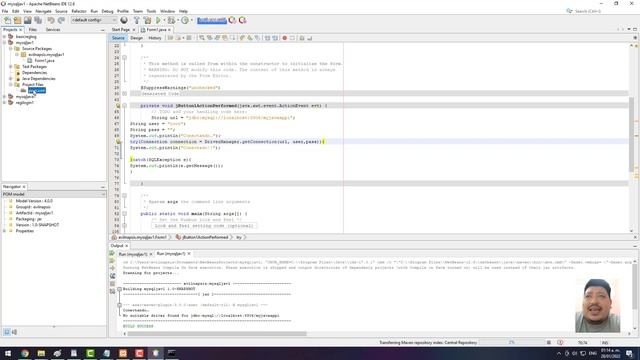Click the lightbulb hint icon on line 70
The image size is (640, 360).
(x=118, y=142)
